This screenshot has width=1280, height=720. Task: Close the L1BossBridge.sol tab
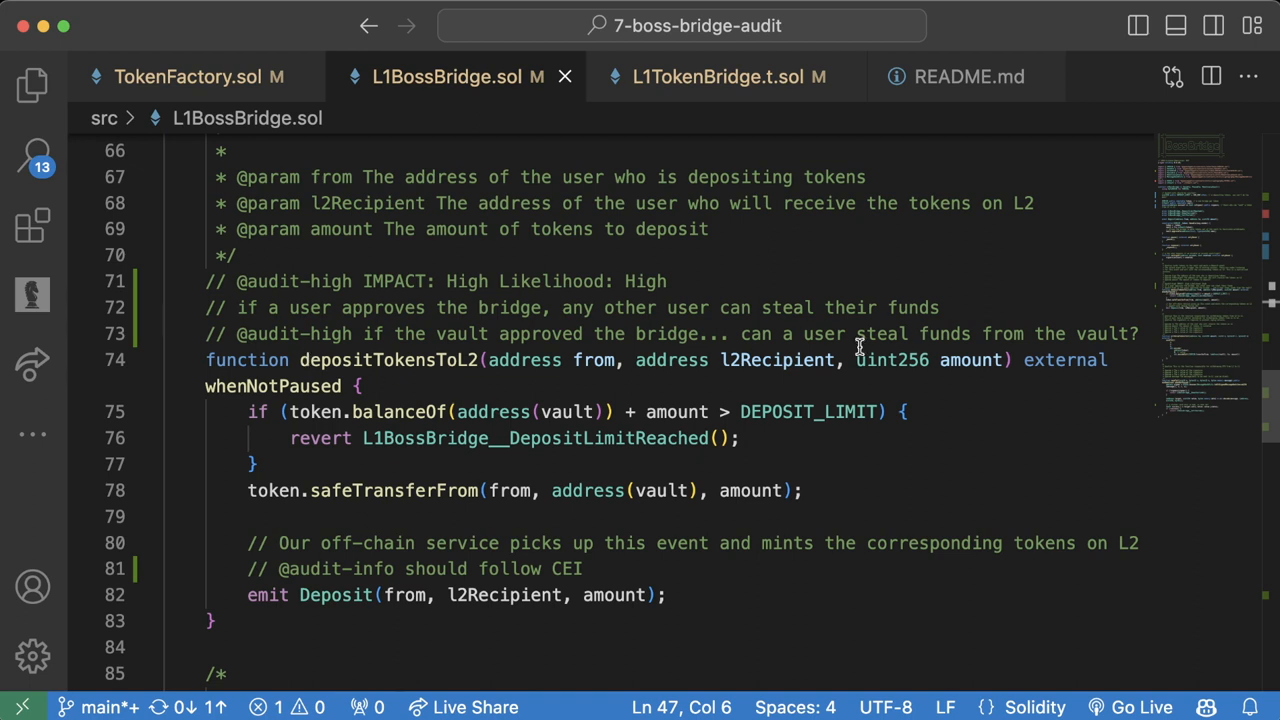565,76
